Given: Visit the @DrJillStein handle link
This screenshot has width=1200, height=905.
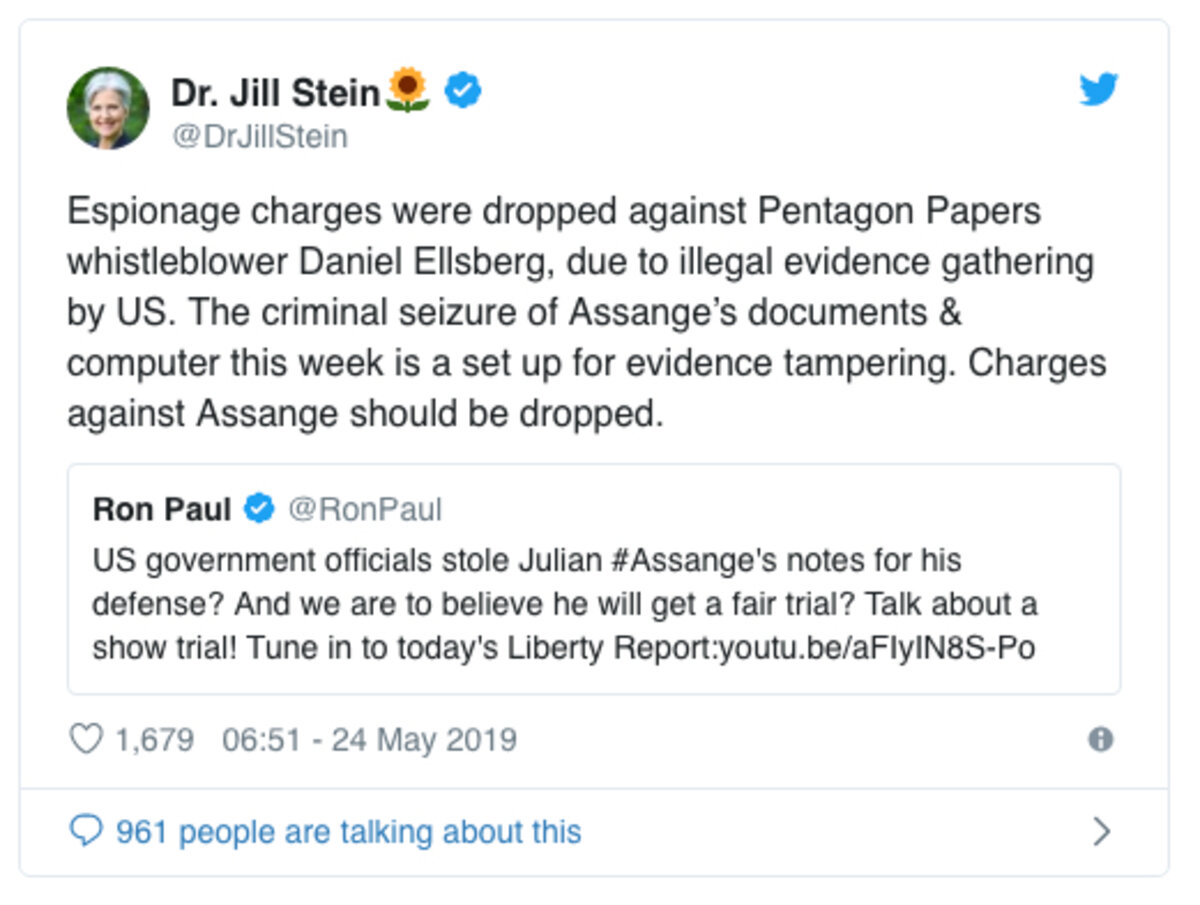Looking at the screenshot, I should click(260, 136).
